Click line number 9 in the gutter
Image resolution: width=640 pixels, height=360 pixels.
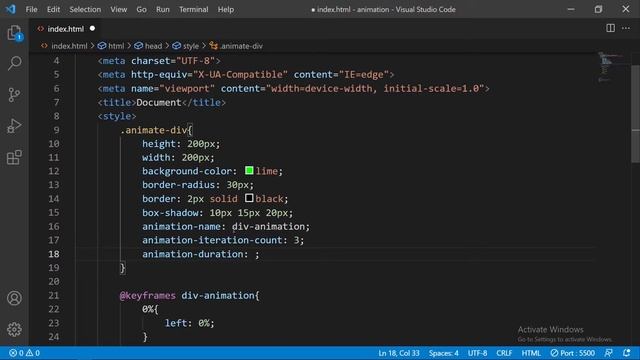pyautogui.click(x=56, y=130)
